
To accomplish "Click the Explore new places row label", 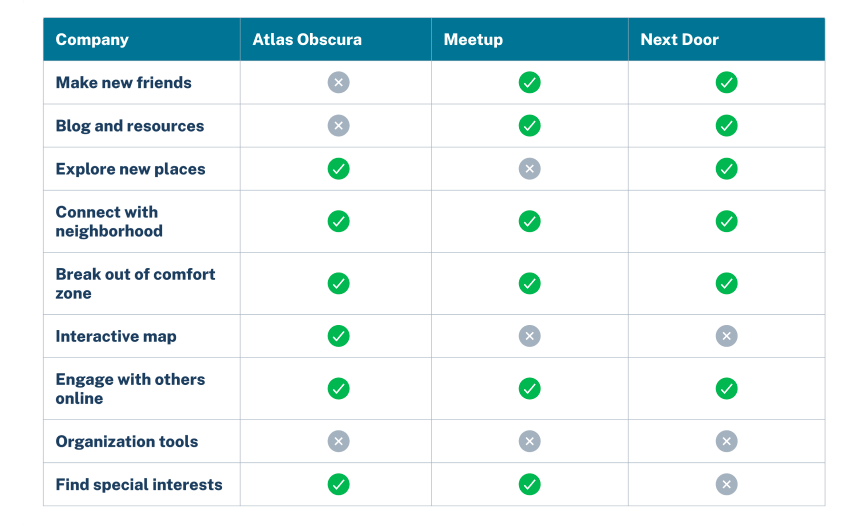I will 130,169.
